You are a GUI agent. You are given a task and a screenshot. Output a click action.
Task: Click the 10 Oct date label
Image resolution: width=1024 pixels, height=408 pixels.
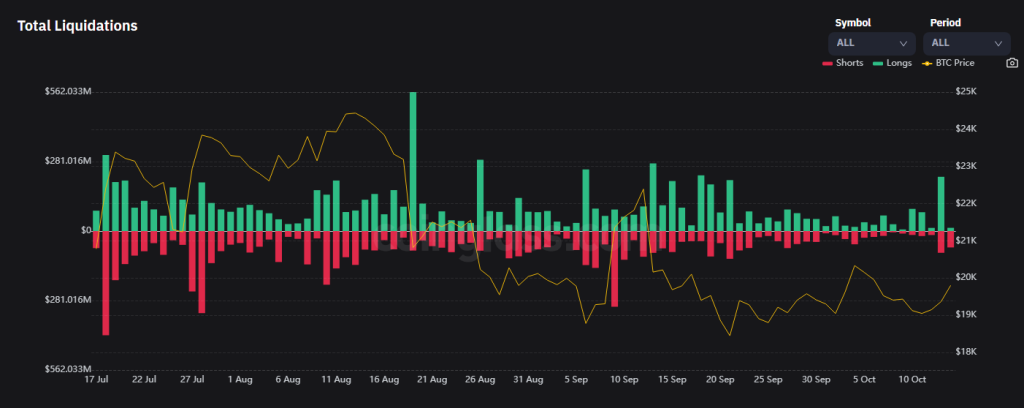[912, 379]
